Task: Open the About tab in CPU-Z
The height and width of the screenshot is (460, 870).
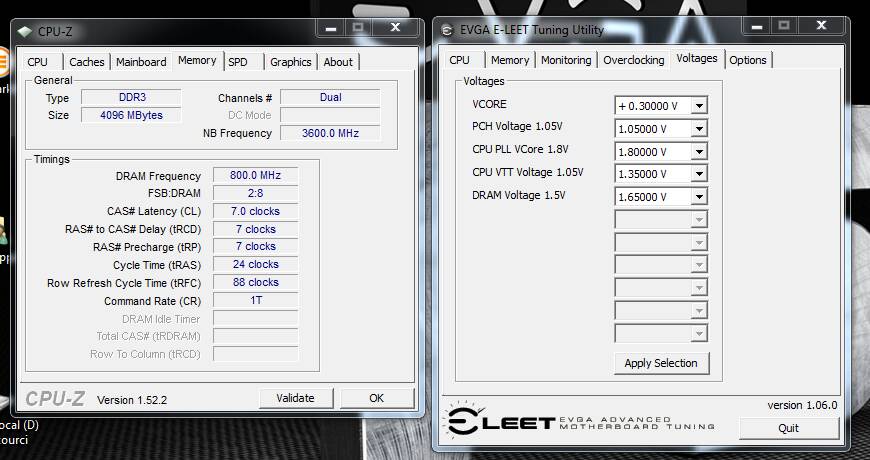Action: (x=338, y=62)
